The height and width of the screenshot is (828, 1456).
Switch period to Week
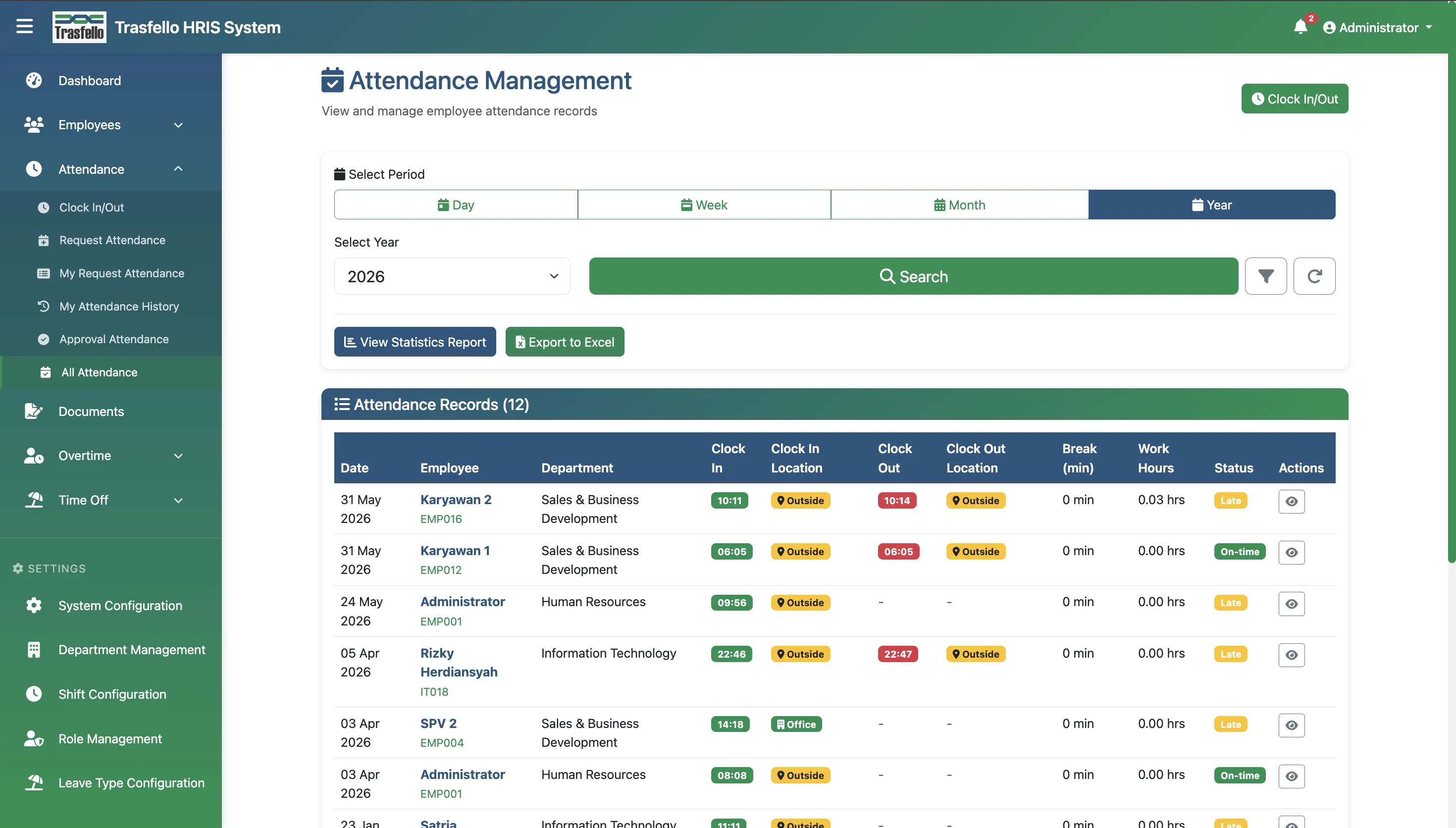pyautogui.click(x=704, y=205)
